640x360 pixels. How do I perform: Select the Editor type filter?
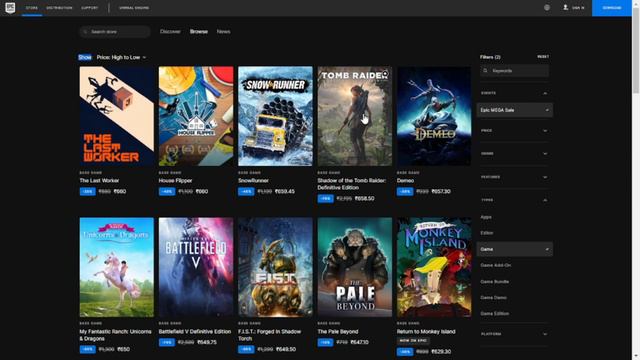click(487, 233)
